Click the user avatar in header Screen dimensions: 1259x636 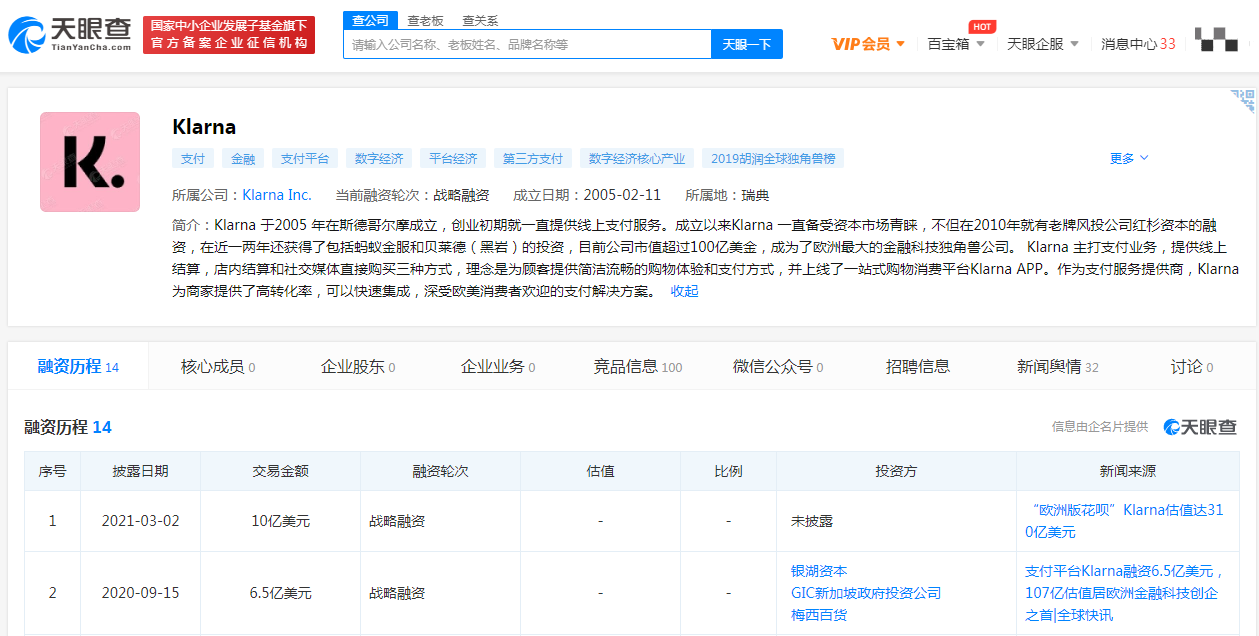pos(1216,40)
